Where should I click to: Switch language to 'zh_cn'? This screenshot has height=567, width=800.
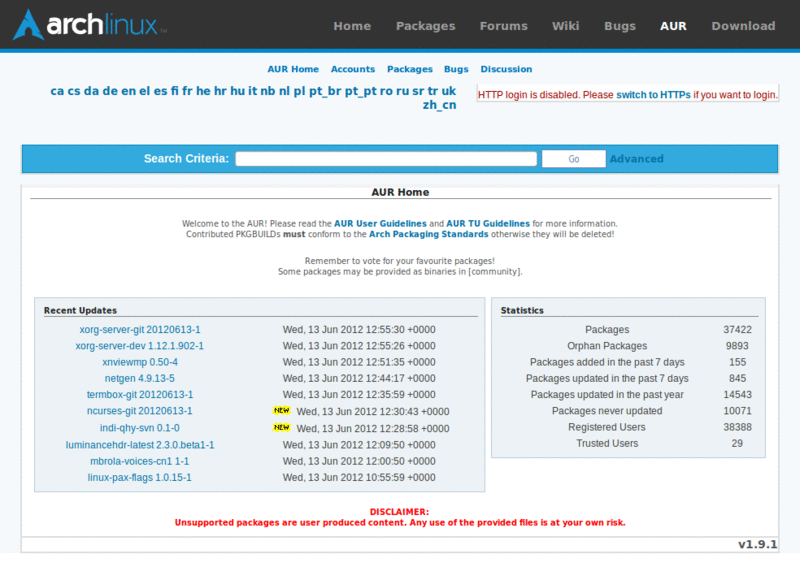(439, 105)
